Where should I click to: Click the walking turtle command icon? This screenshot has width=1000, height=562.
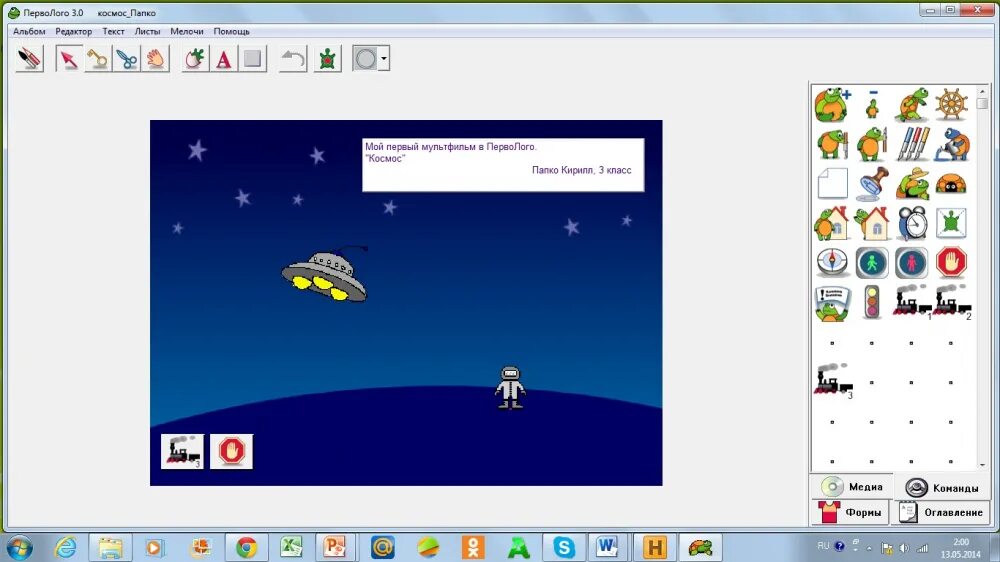[912, 105]
